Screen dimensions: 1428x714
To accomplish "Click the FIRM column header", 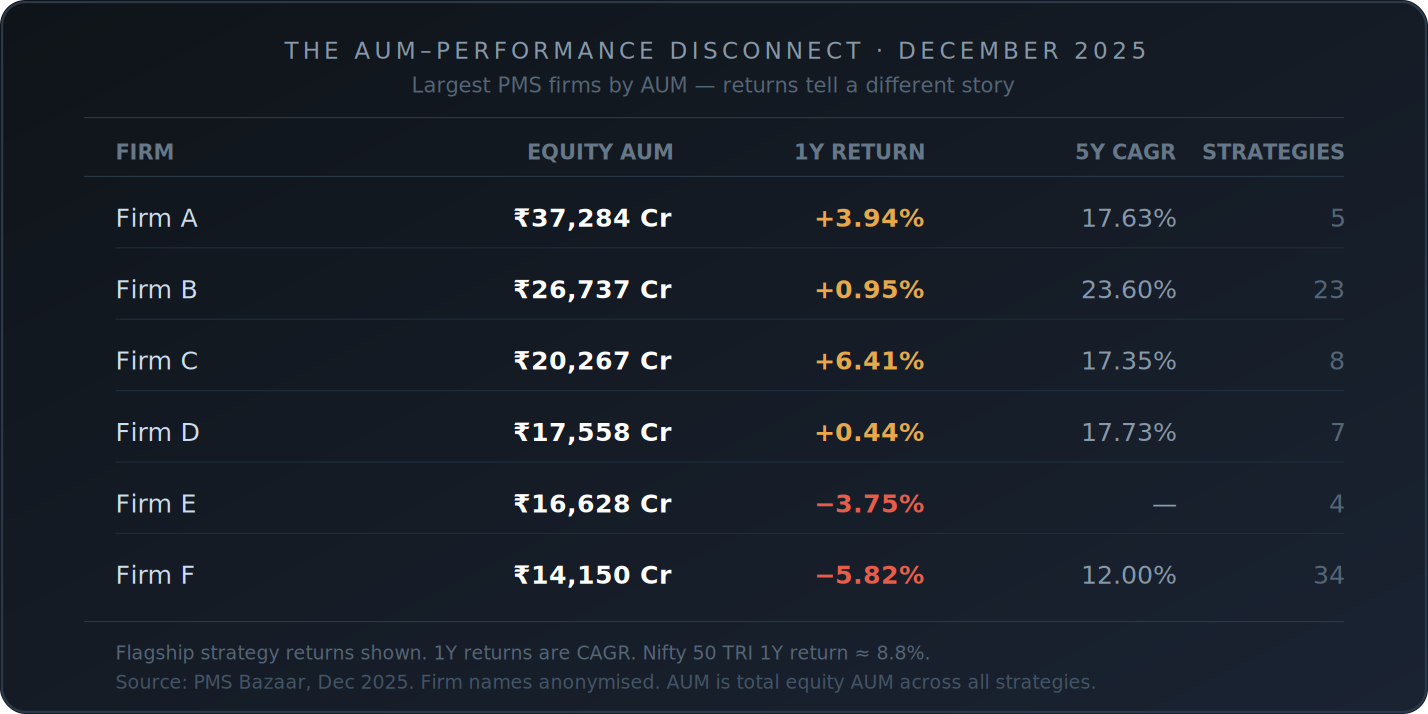I will (145, 152).
